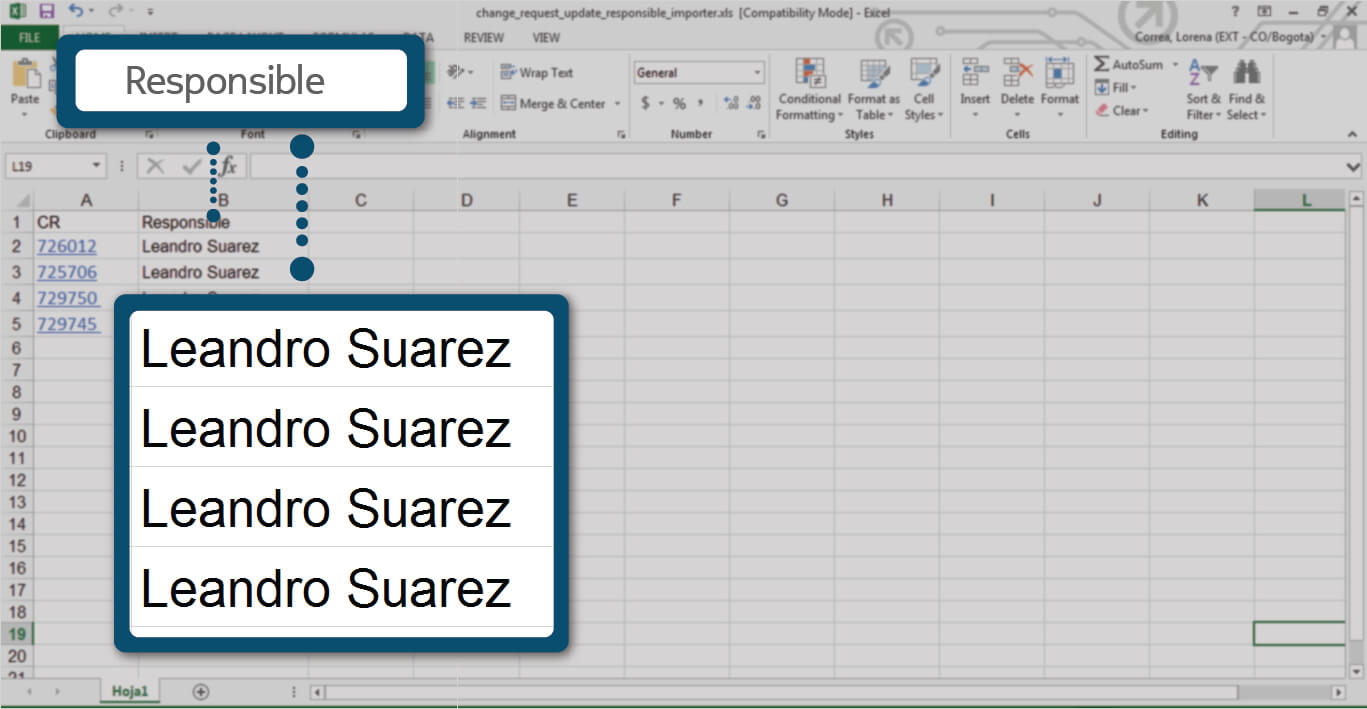Click the Insert cells icon
Image resolution: width=1367 pixels, height=709 pixels.
point(974,74)
